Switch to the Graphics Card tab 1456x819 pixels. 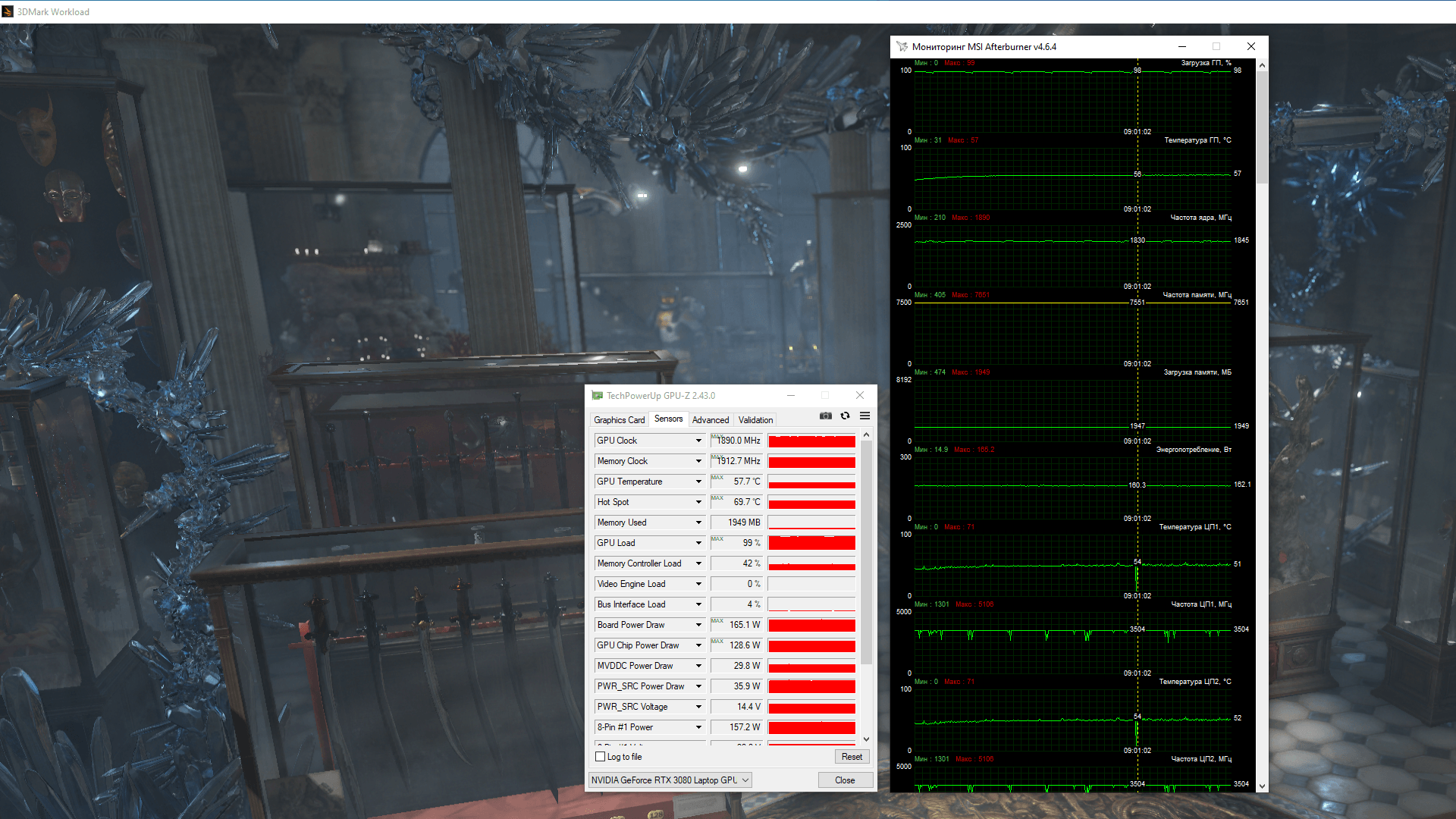tap(619, 419)
